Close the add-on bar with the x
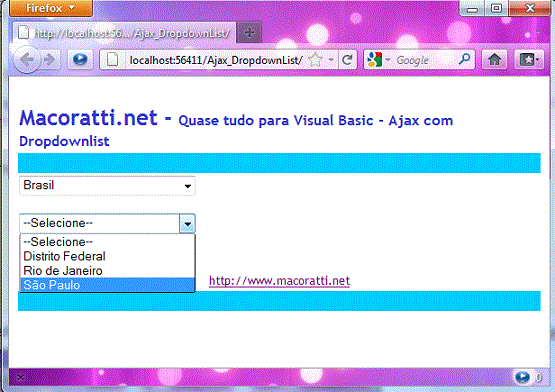555x392 pixels. point(21,378)
